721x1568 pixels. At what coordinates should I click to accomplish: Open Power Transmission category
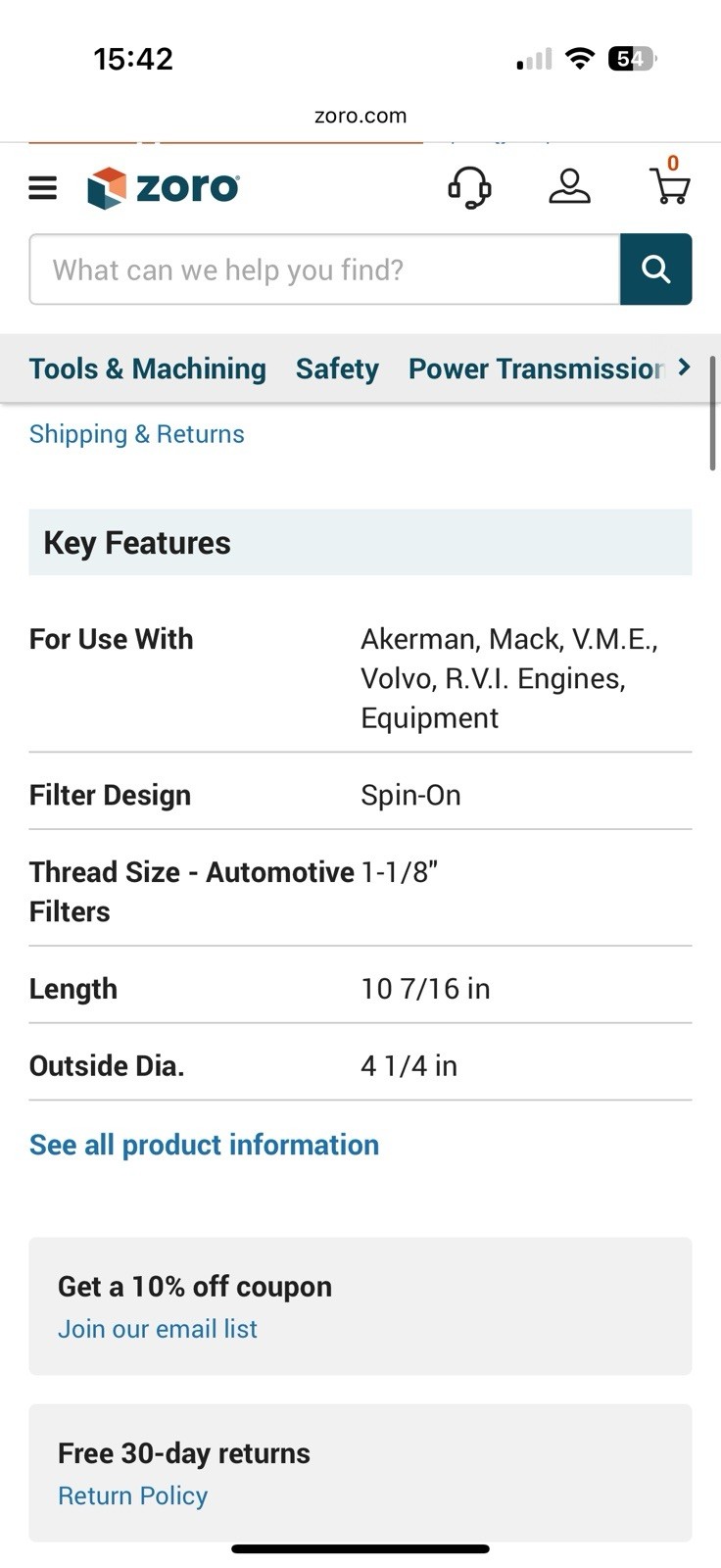[535, 368]
